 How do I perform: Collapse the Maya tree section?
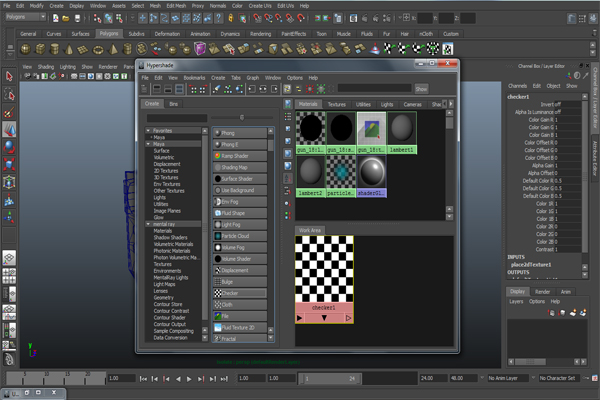point(148,144)
